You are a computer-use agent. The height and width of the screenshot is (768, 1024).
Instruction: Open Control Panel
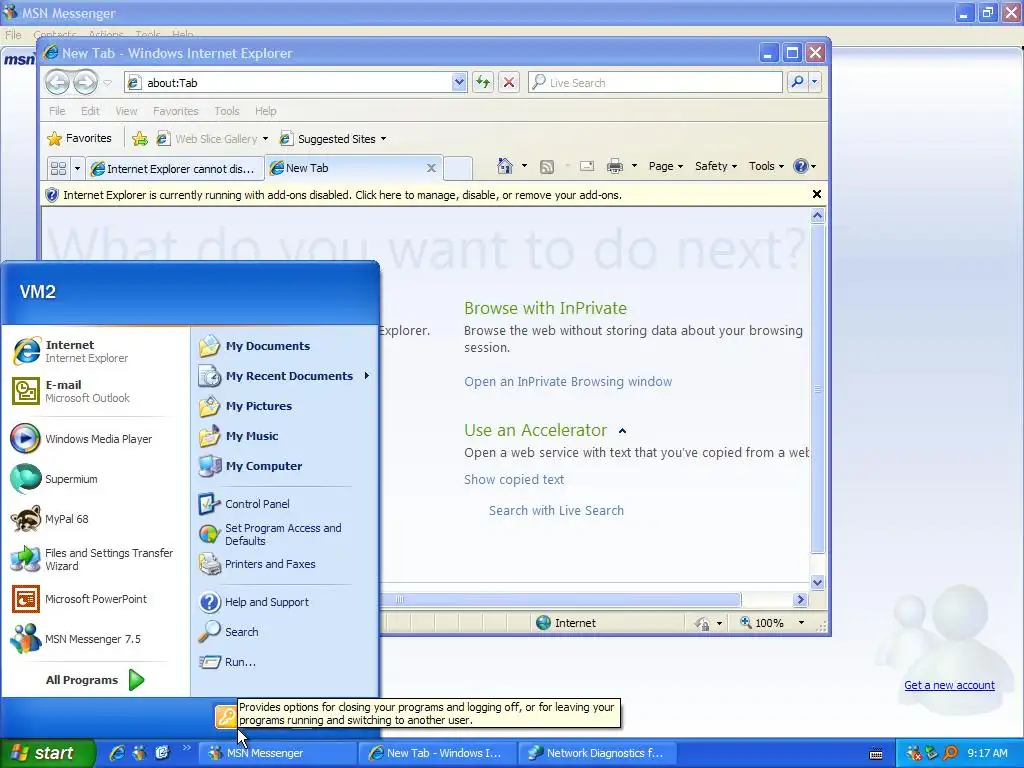tap(244, 504)
